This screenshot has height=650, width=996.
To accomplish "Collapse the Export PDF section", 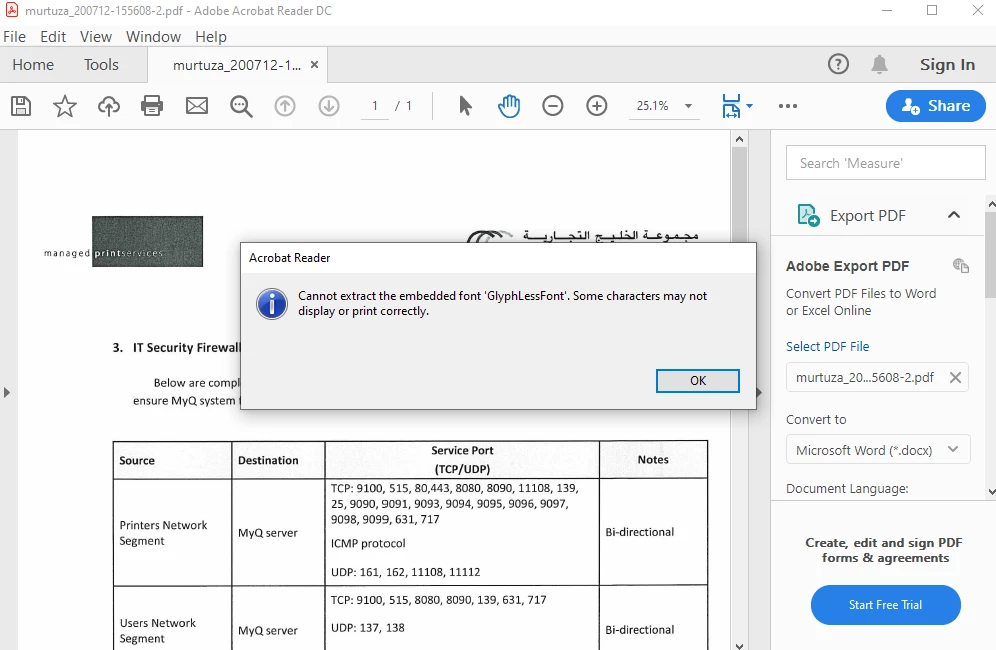I will click(953, 215).
